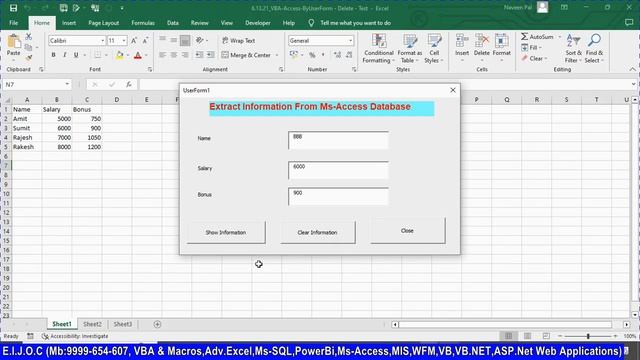Open Number group dialog launcher
The height and width of the screenshot is (360, 640).
point(354,69)
